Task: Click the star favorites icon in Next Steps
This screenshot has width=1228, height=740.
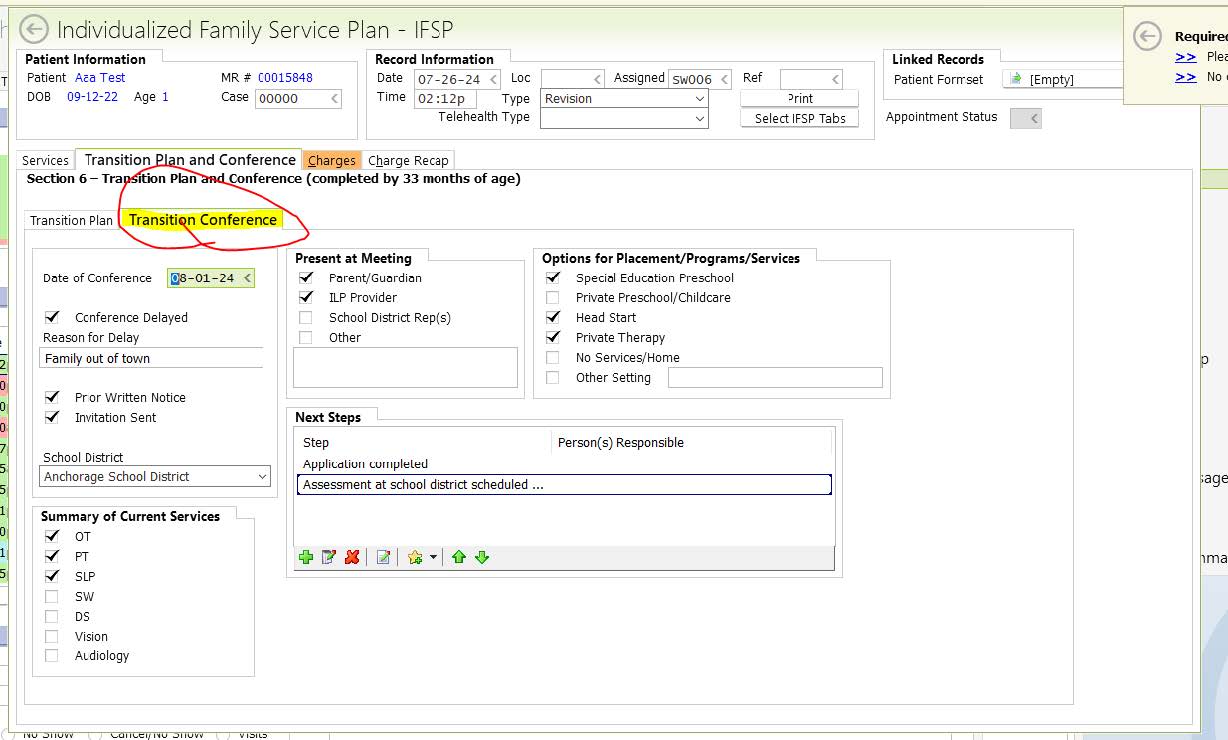Action: [415, 558]
